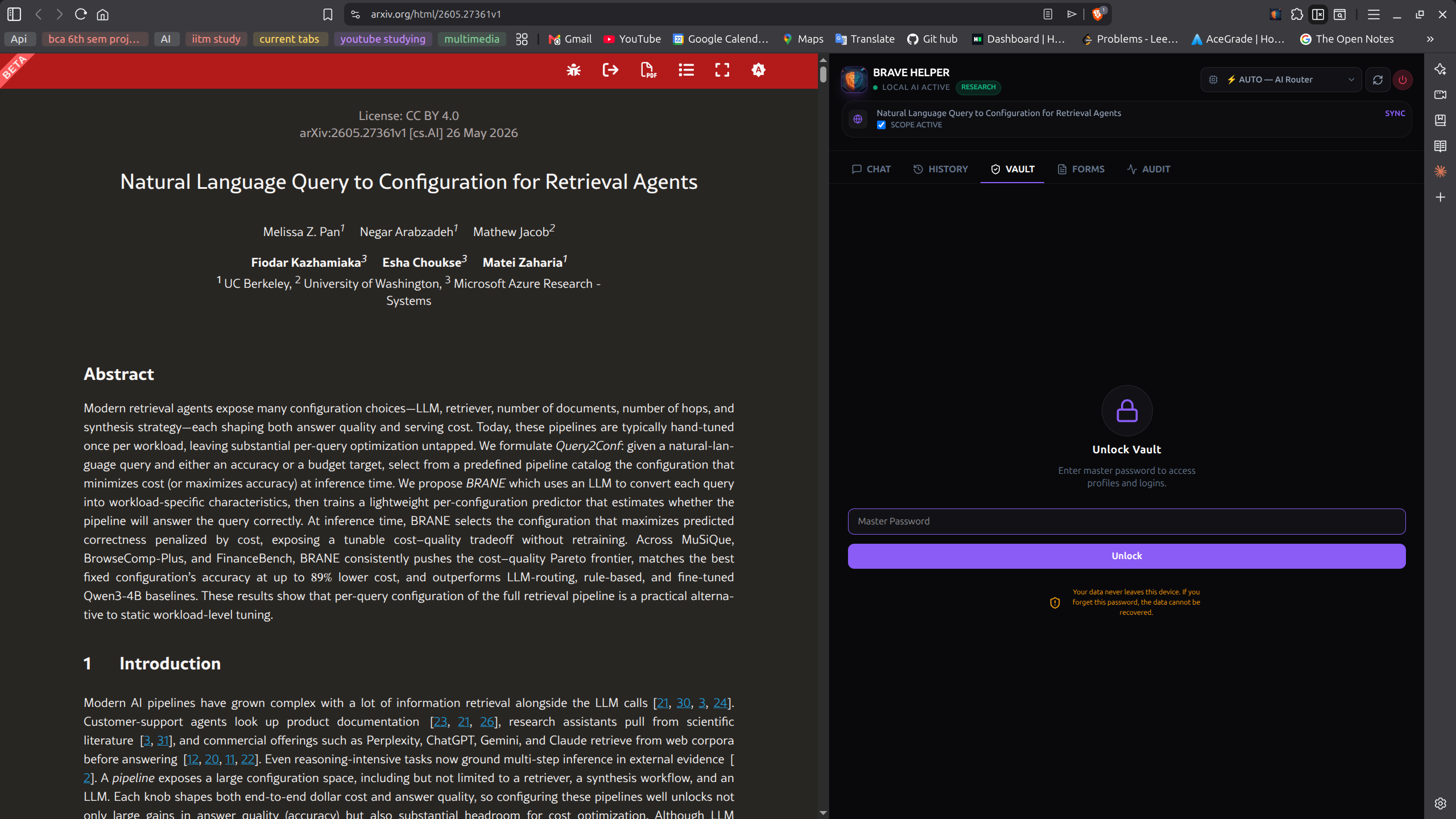This screenshot has height=819, width=1456.
Task: Toggle the split view browser icon
Action: 1318,14
